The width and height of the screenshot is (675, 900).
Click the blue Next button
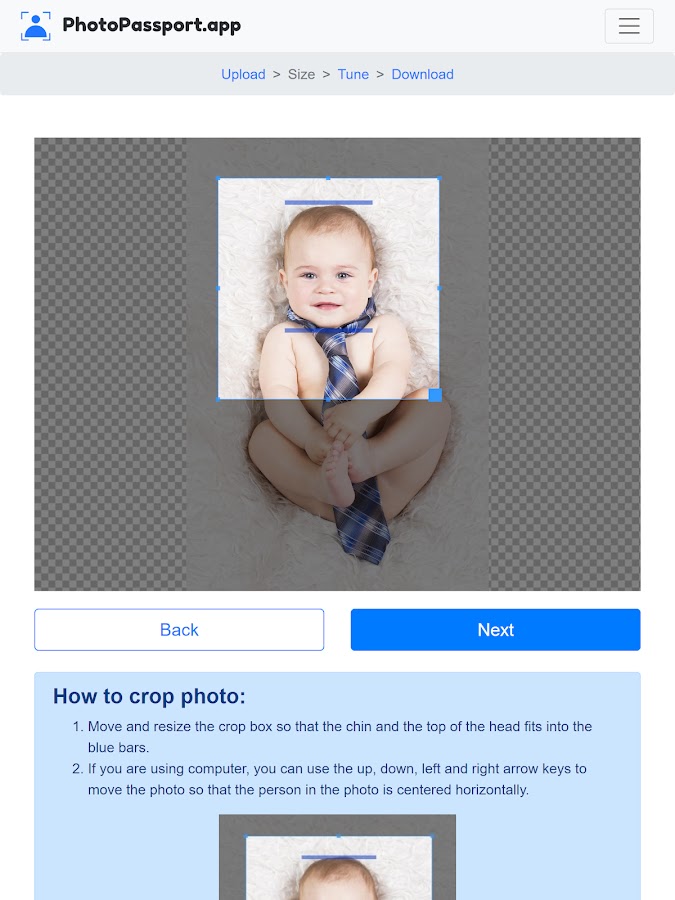[495, 630]
